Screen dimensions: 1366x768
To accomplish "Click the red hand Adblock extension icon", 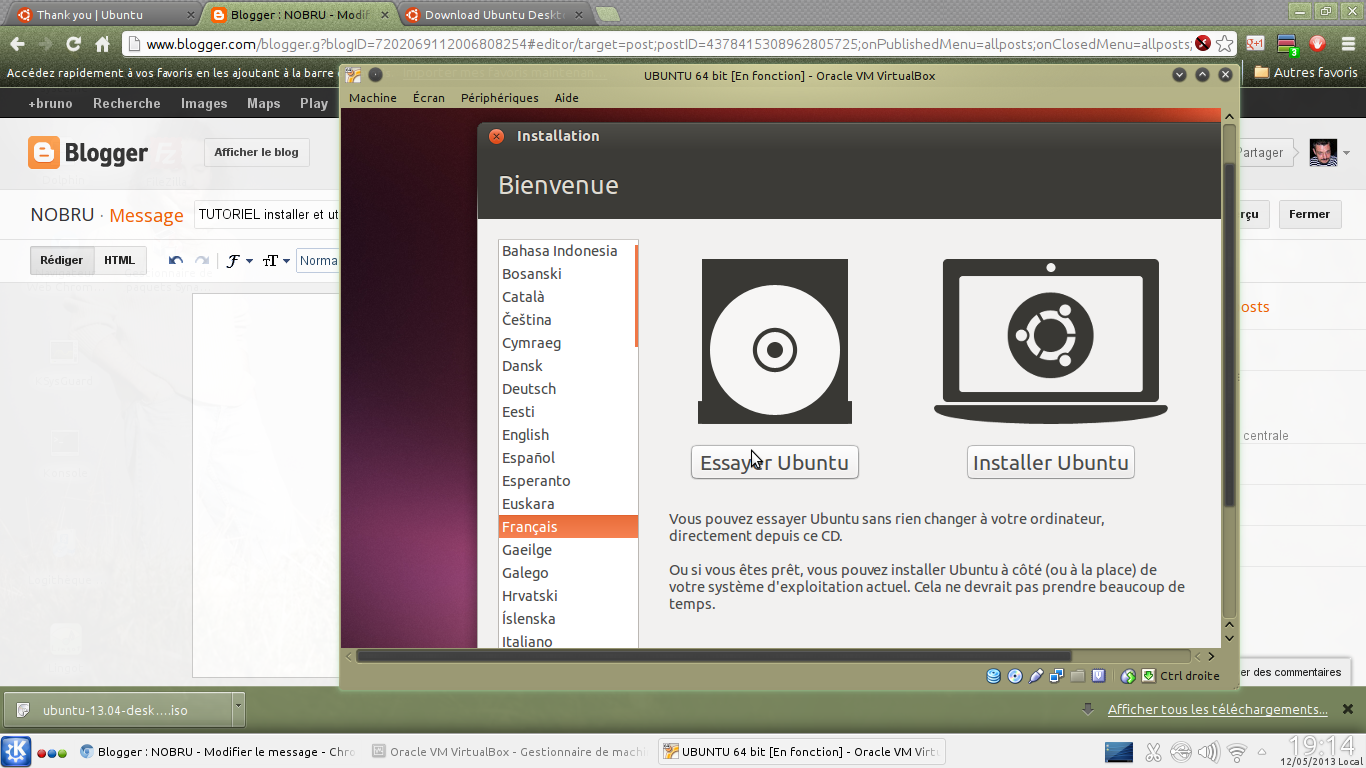I will click(x=1318, y=44).
